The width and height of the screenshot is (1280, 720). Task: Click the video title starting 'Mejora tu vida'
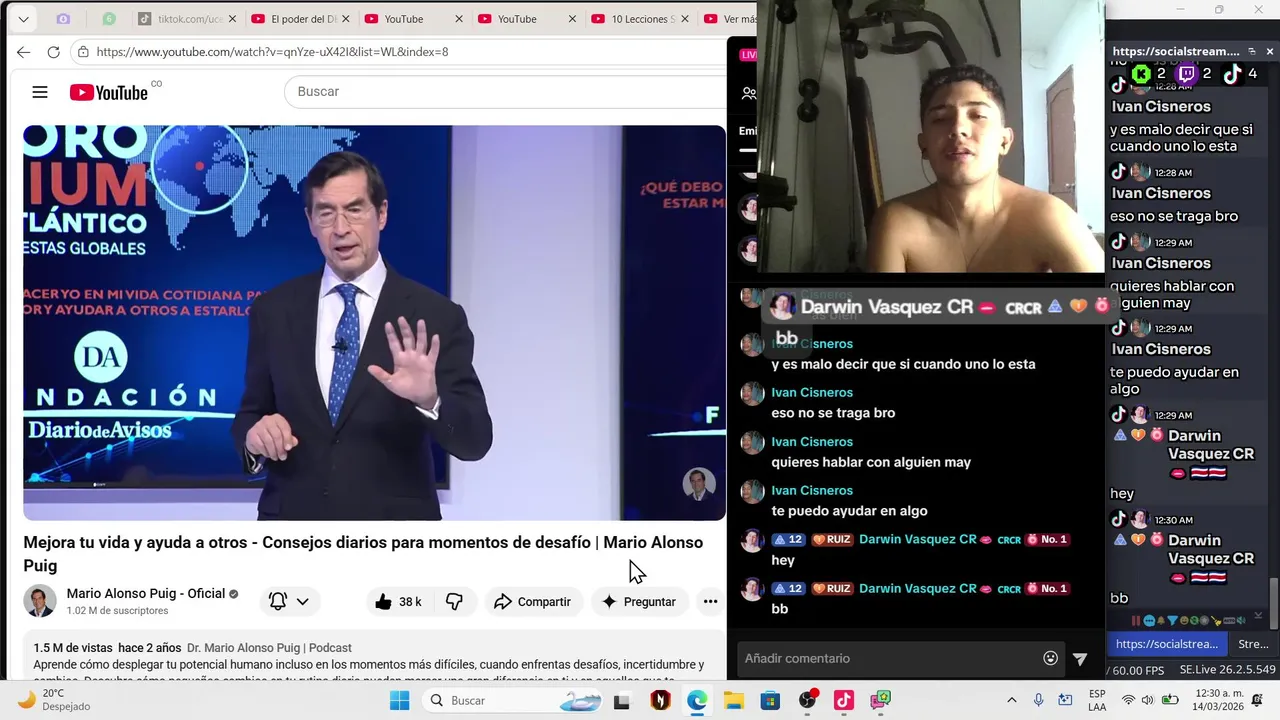[x=363, y=554]
